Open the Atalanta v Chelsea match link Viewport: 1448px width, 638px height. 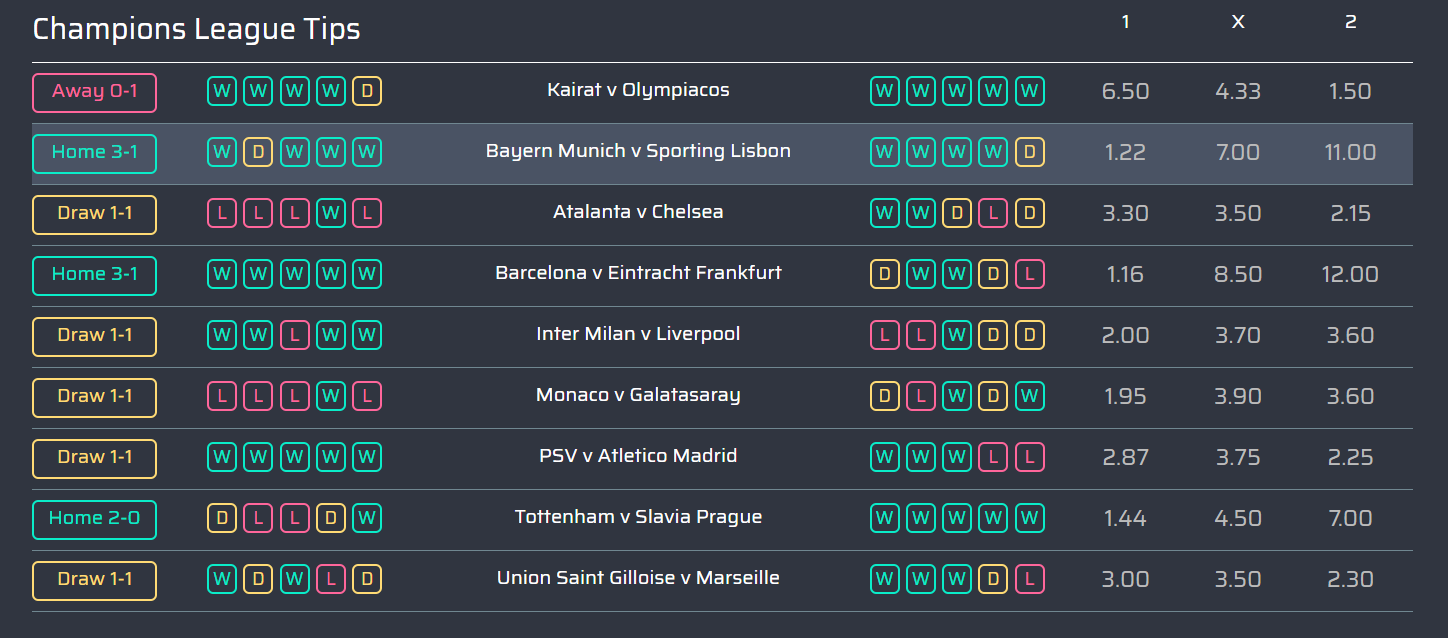coord(638,212)
